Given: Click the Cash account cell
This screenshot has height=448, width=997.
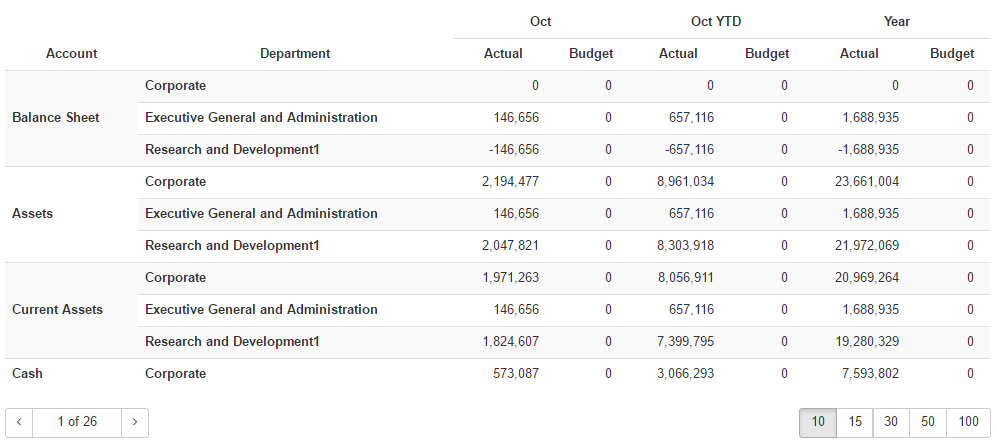Looking at the screenshot, I should 27,374.
